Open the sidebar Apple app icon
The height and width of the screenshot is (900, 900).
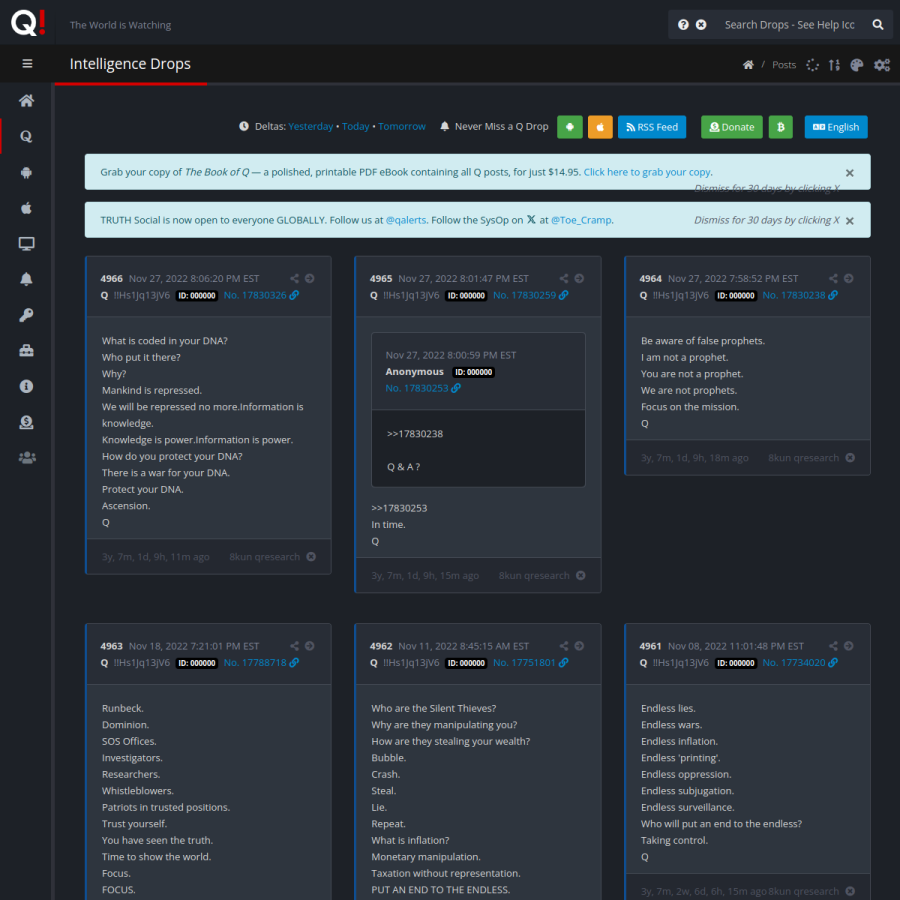click(26, 208)
